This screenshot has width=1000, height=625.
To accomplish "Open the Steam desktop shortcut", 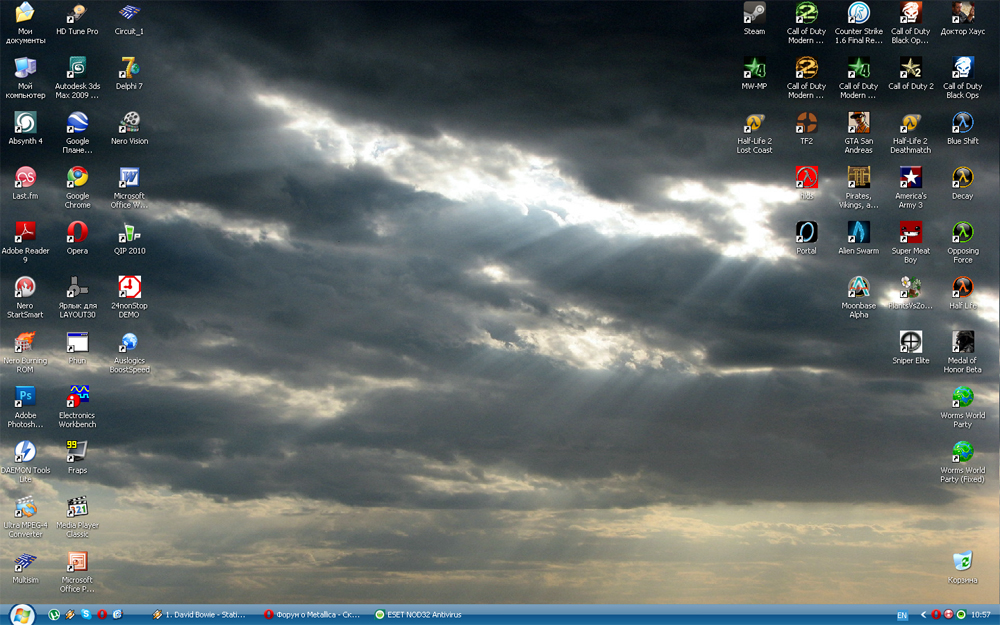I will point(754,14).
